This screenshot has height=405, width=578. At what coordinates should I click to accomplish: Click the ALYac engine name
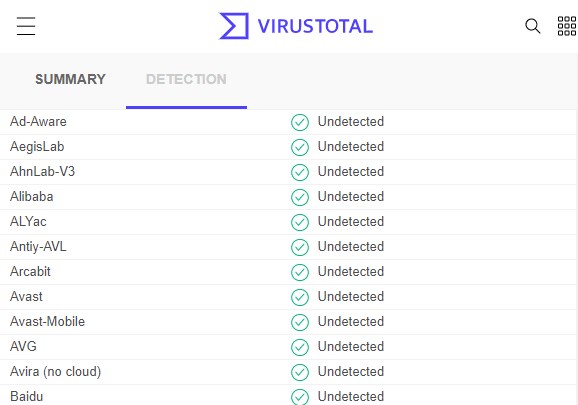(x=28, y=221)
